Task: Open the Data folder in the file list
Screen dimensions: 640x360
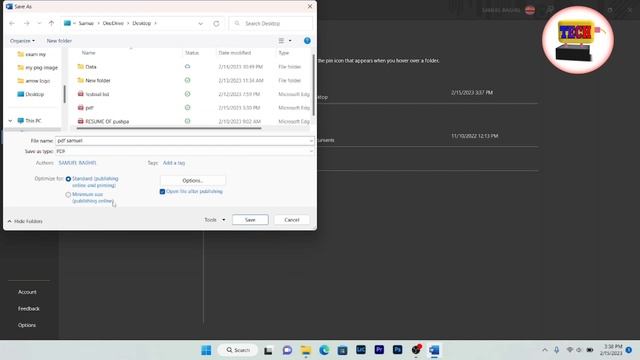Action: tap(91, 67)
